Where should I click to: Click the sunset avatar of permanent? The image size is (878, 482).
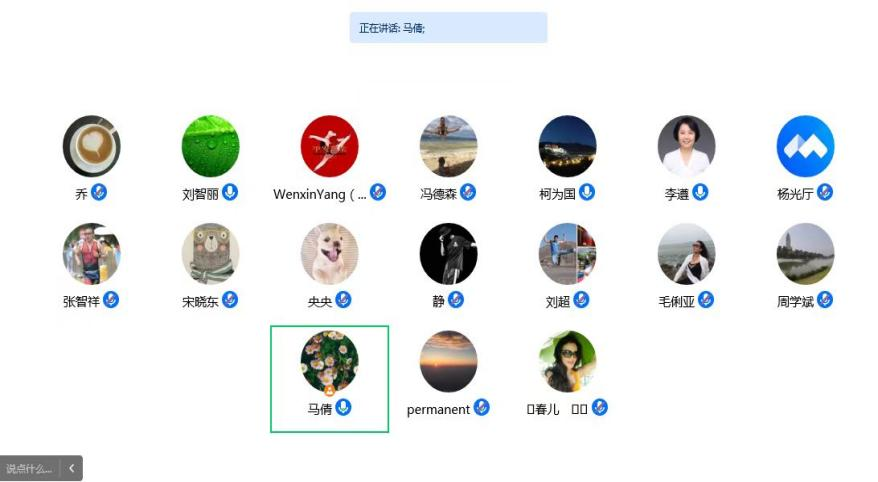448,361
